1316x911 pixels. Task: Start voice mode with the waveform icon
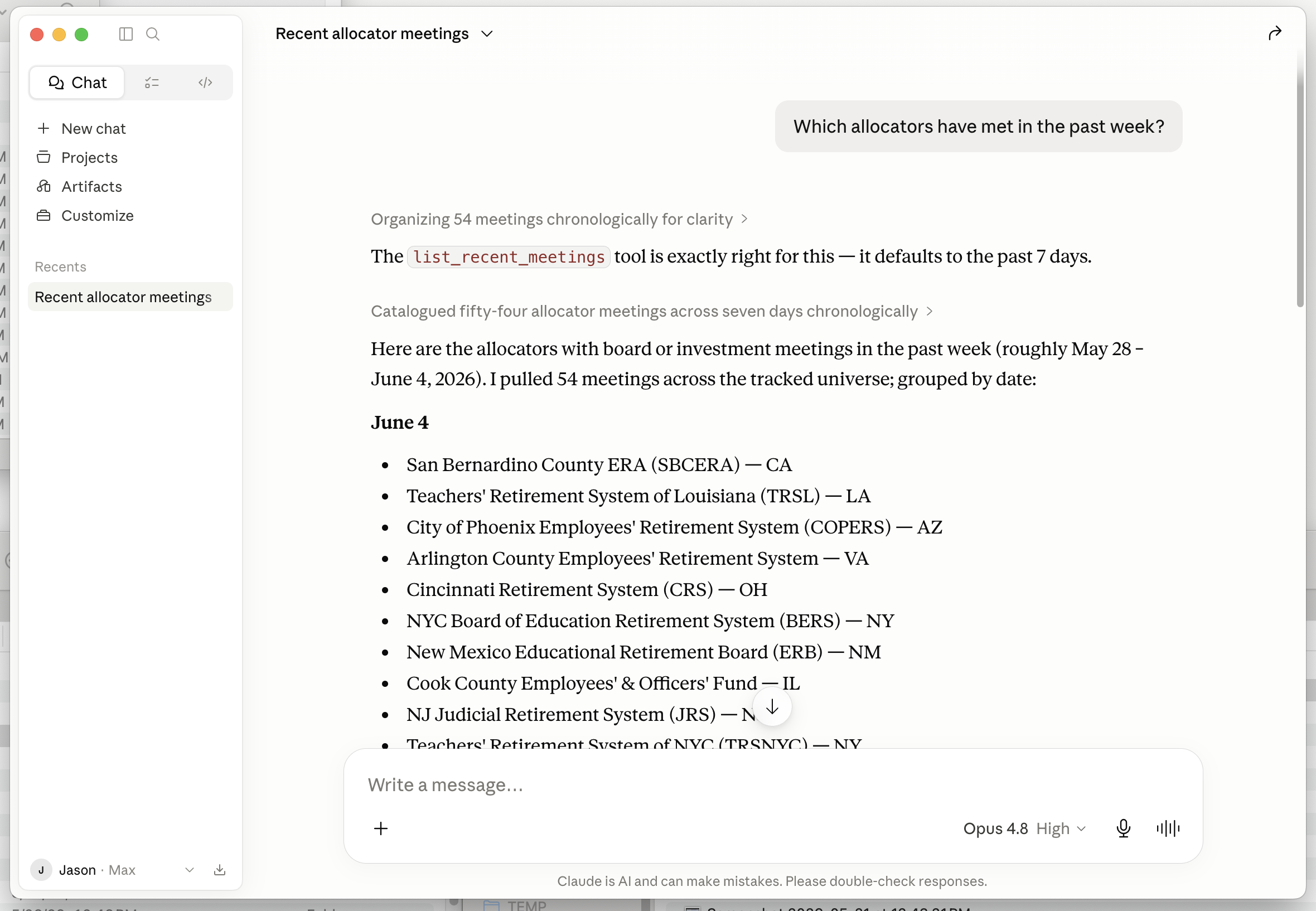pos(1168,828)
